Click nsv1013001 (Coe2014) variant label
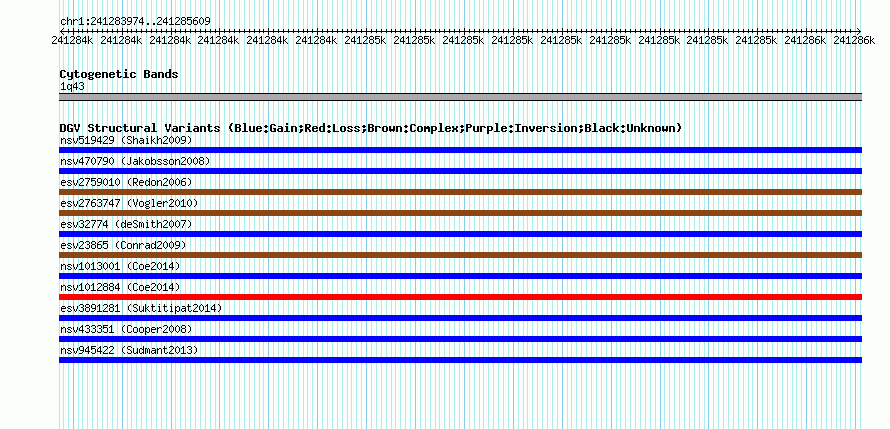The width and height of the screenshot is (890, 429). click(x=120, y=266)
